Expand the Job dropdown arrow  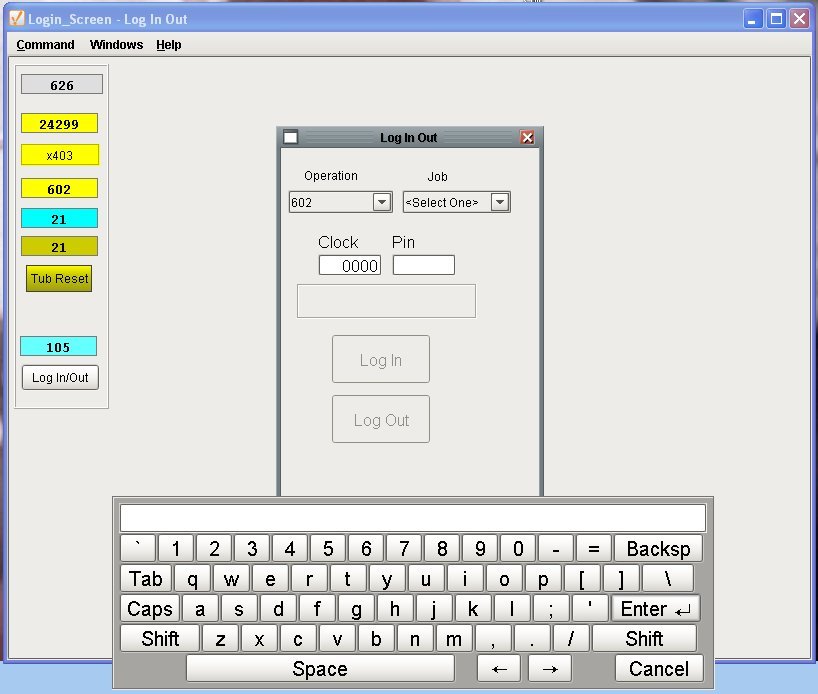(x=500, y=202)
